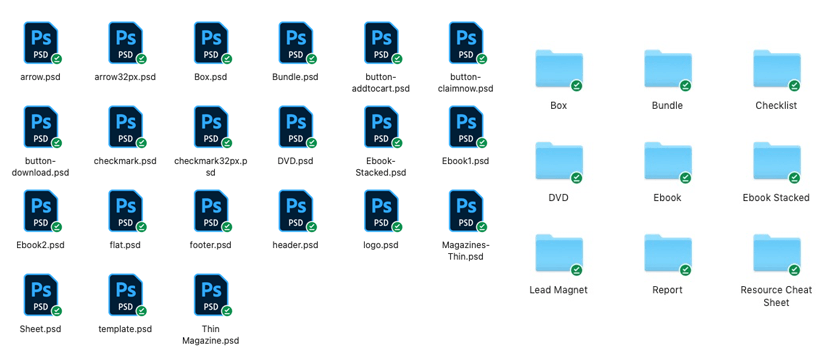Screen dimensions: 825x360
Task: Click the 'Bundle.psd' file name label
Action: coord(296,77)
